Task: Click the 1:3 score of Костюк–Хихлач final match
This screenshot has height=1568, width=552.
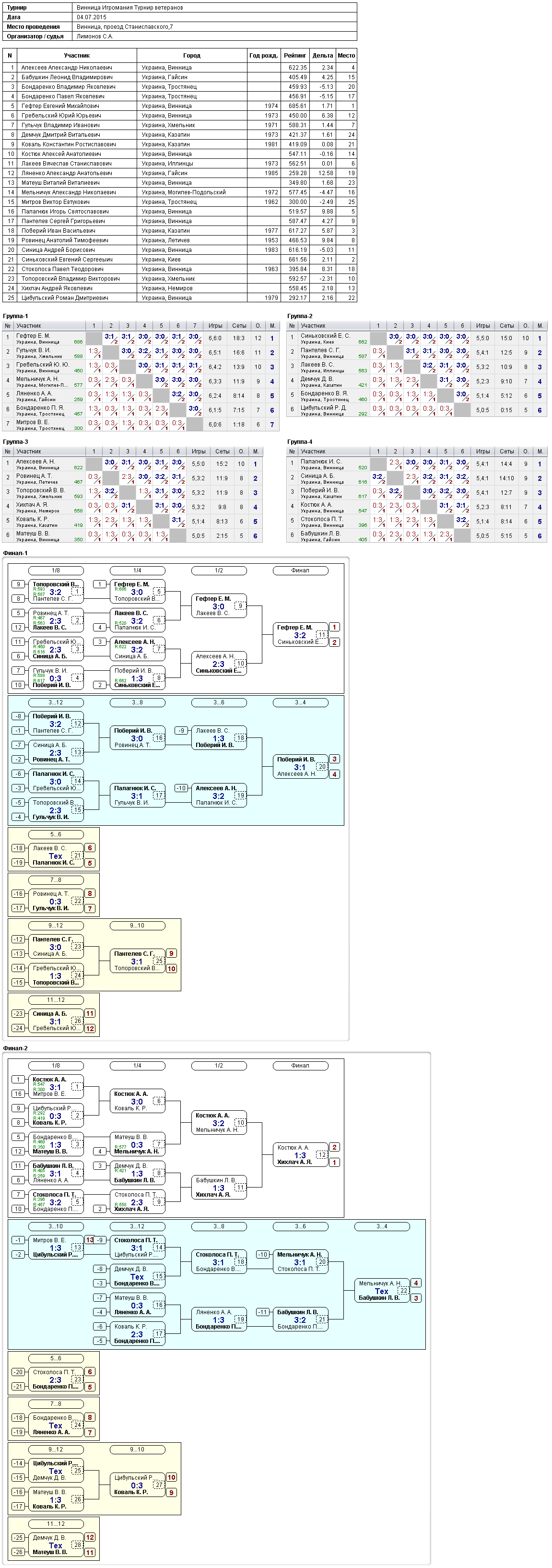Action: [300, 1155]
